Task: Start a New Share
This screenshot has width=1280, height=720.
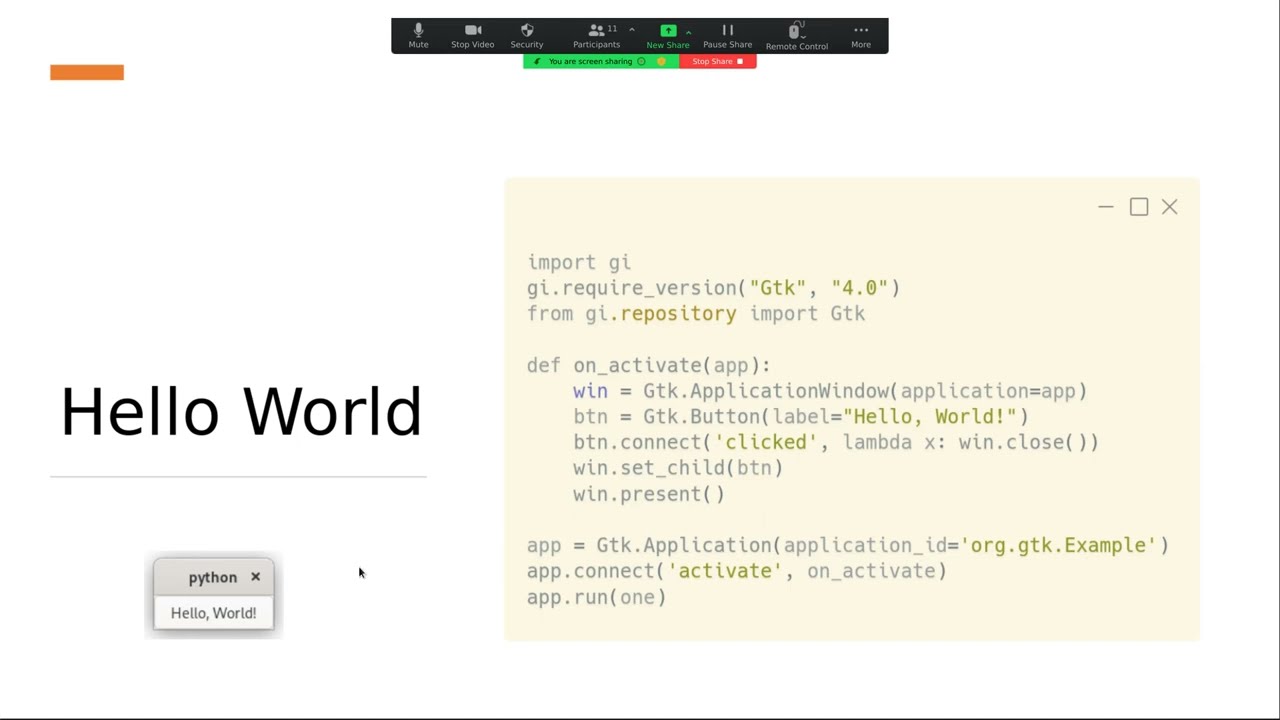Action: click(668, 36)
